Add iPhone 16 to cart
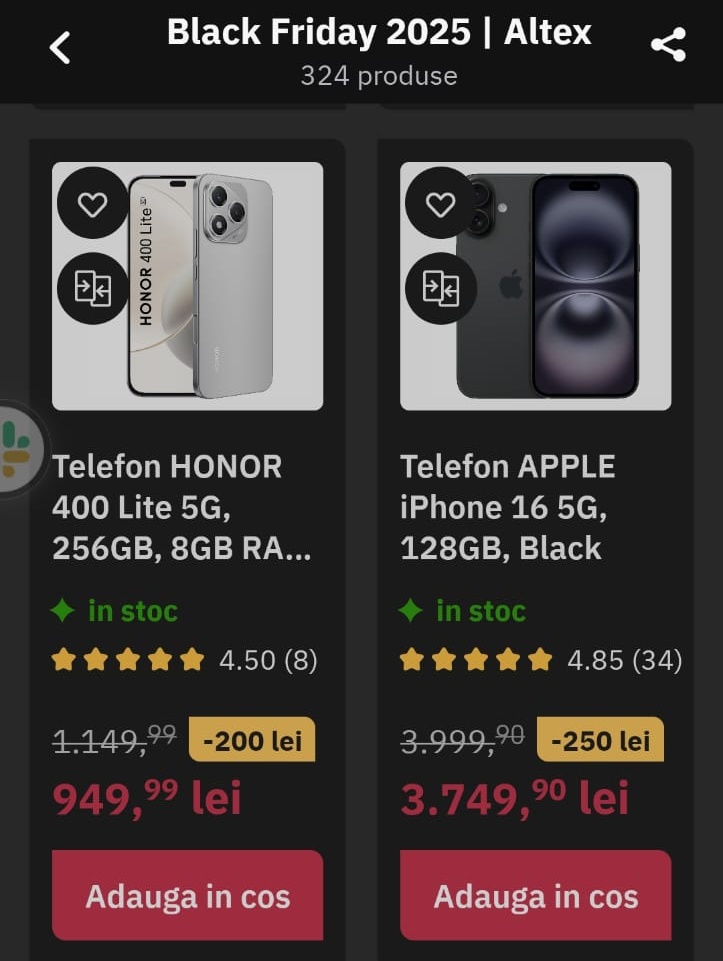Screen dimensions: 723x961 tap(535, 896)
